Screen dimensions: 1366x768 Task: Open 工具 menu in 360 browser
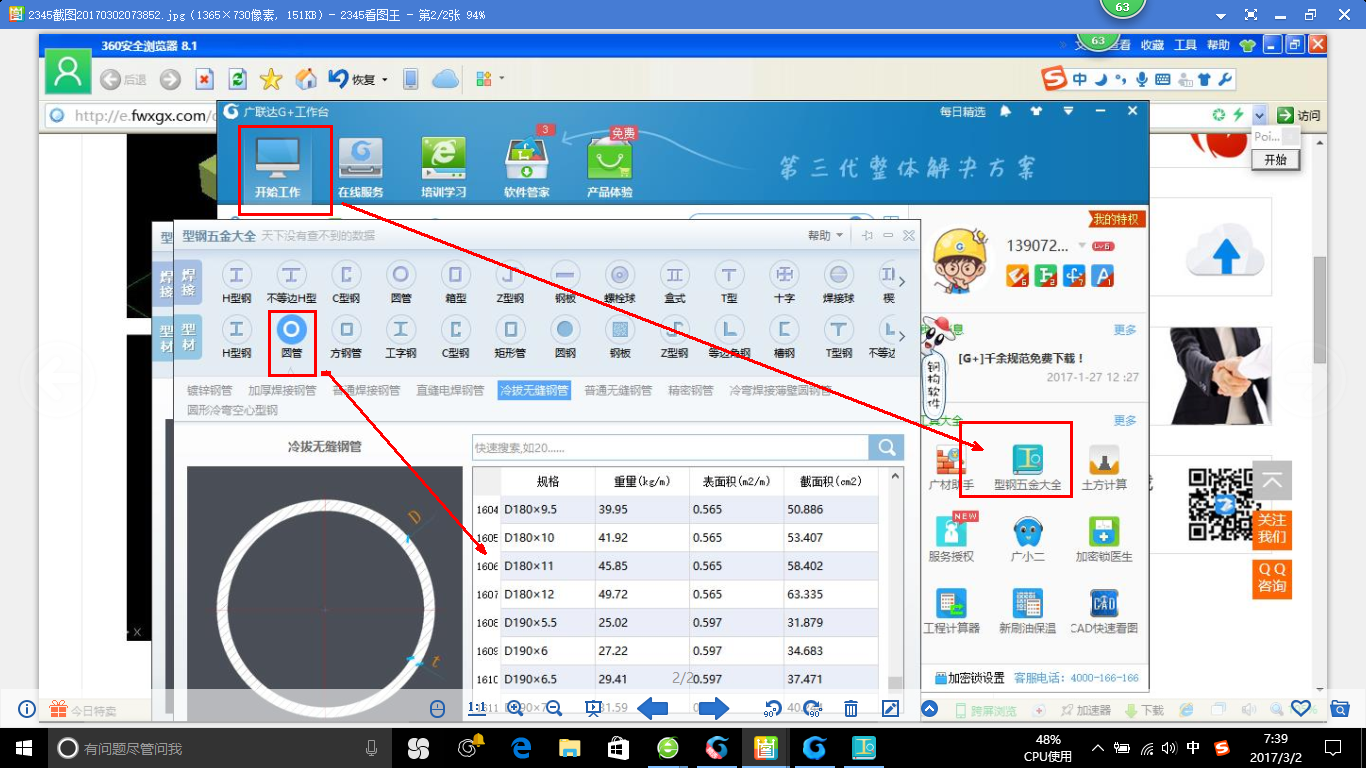pyautogui.click(x=1185, y=45)
